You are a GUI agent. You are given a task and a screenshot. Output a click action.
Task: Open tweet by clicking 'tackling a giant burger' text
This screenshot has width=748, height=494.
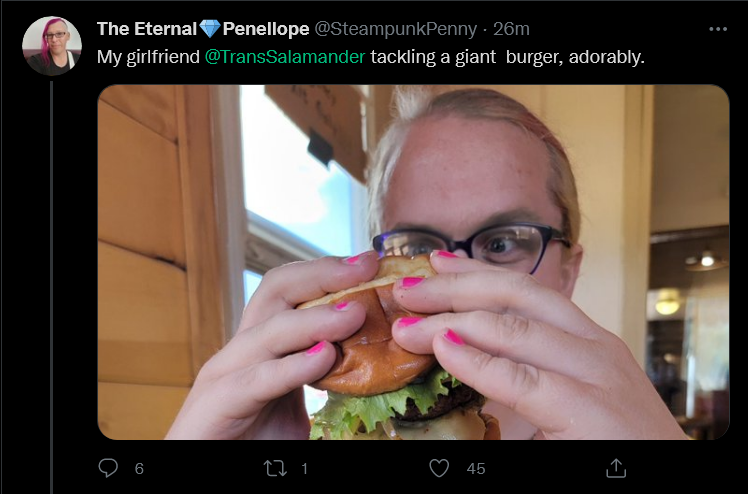pos(463,57)
